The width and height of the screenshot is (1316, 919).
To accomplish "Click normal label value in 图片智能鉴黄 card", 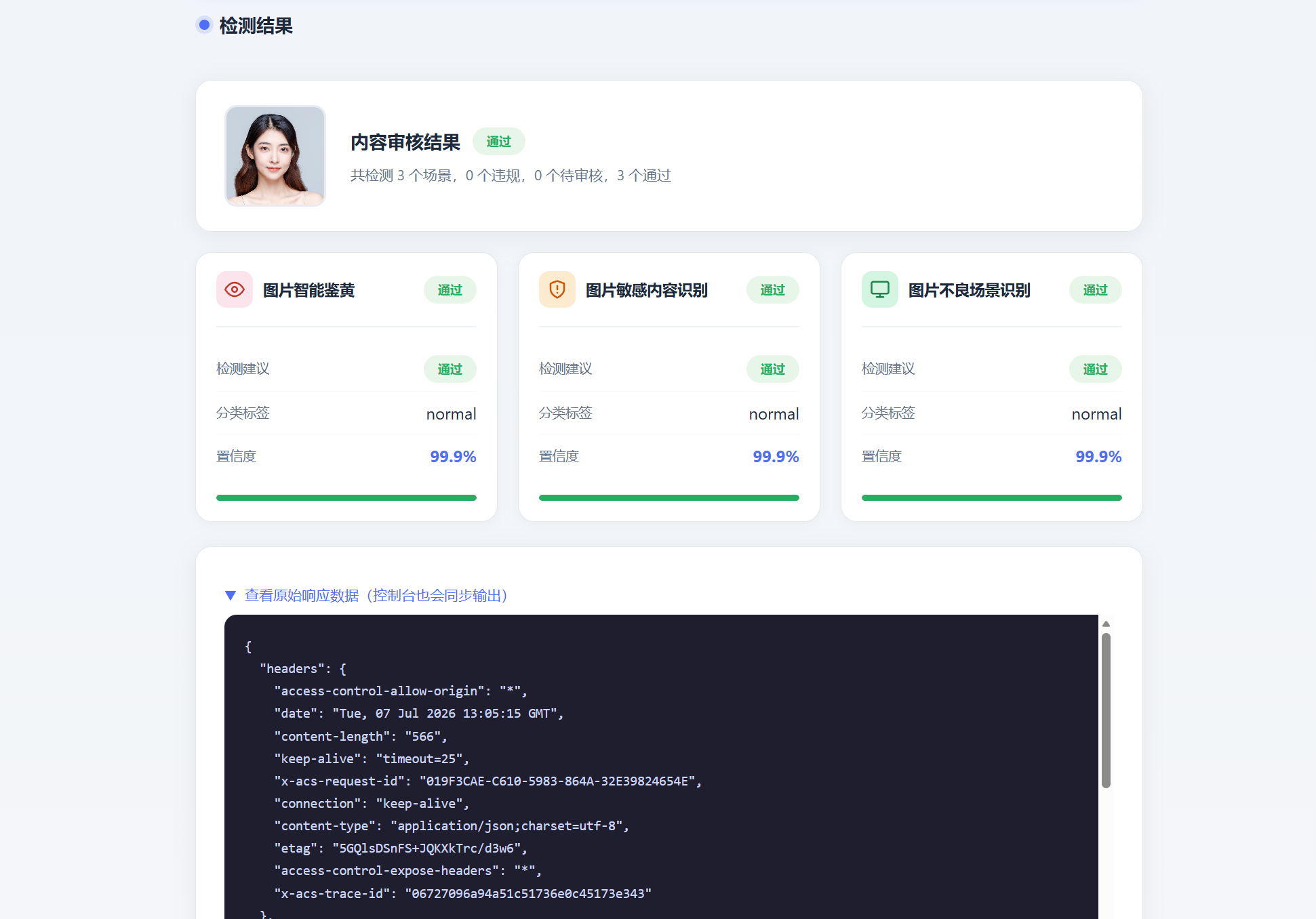I will coord(452,414).
